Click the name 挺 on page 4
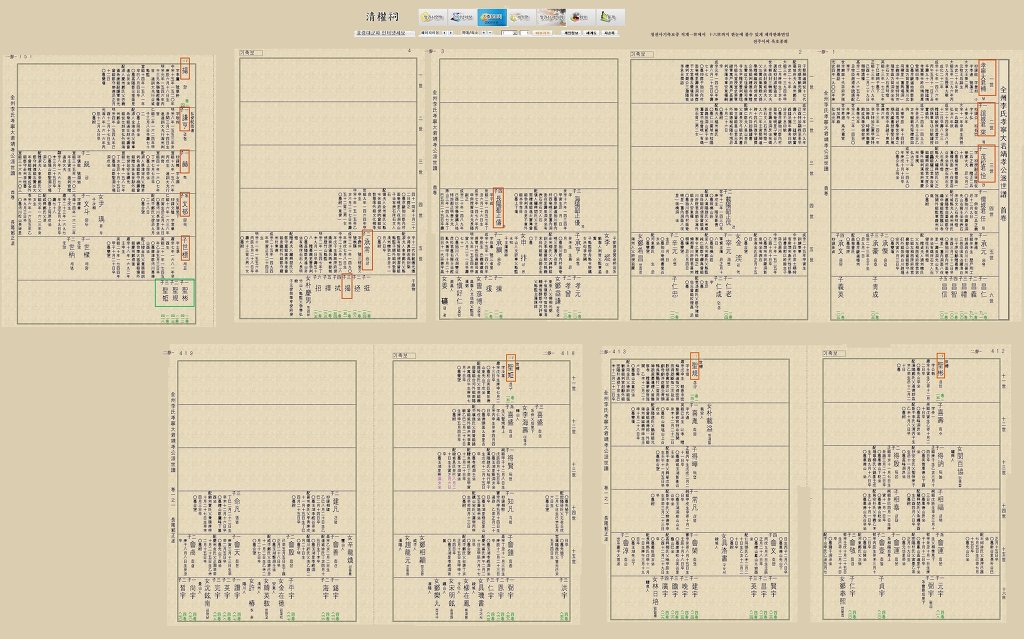Screen dimensions: 1024x639 click(x=366, y=287)
